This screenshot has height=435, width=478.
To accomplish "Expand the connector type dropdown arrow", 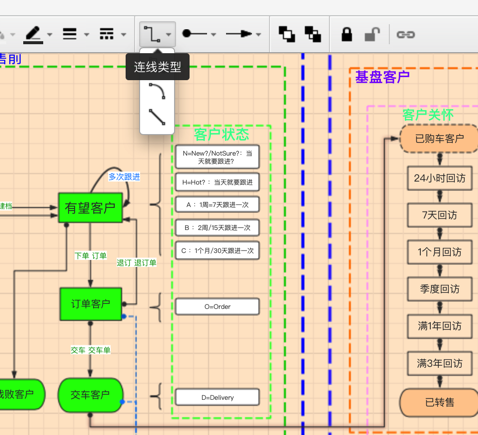I will click(169, 35).
